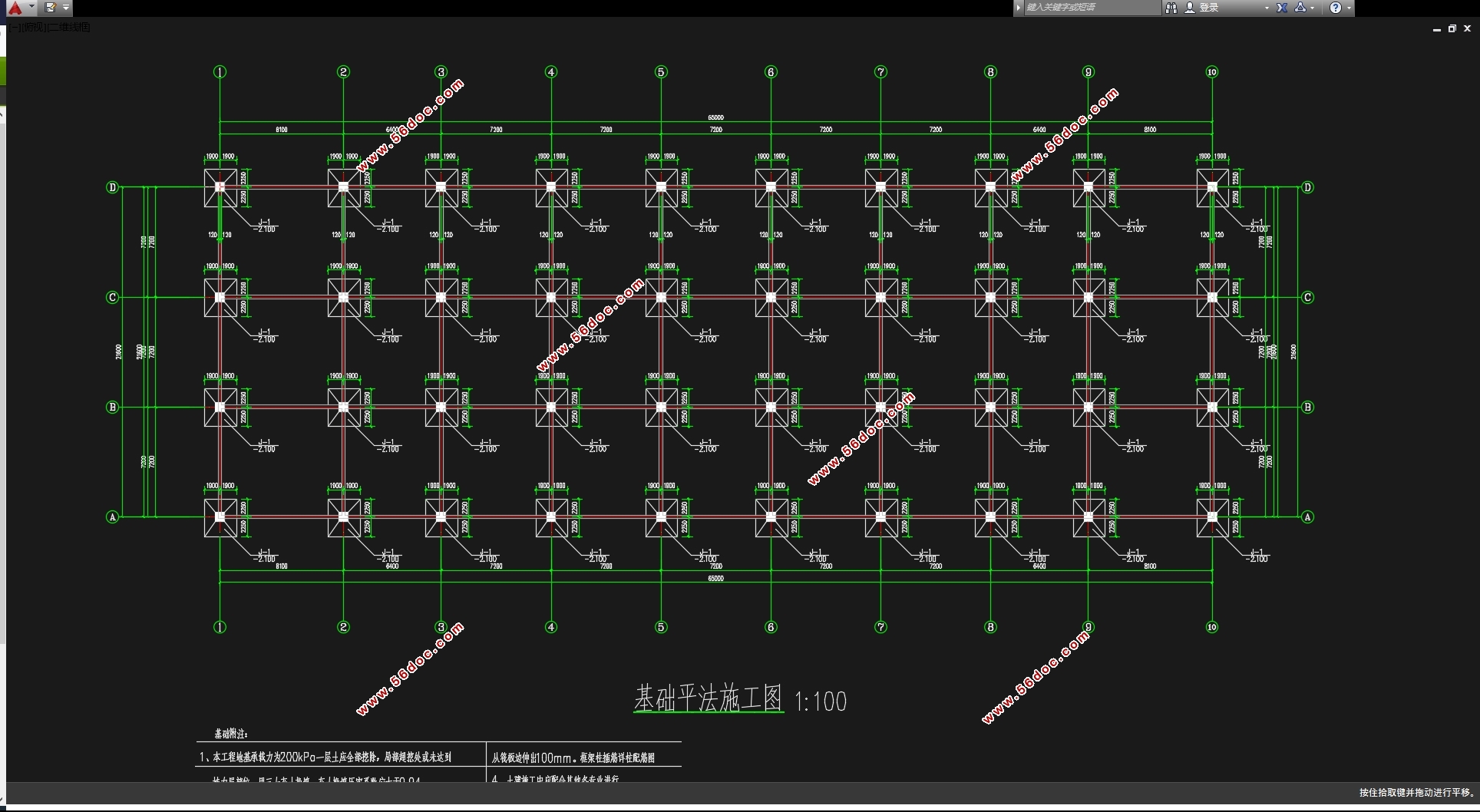Focus the keyword search input field

[1092, 8]
